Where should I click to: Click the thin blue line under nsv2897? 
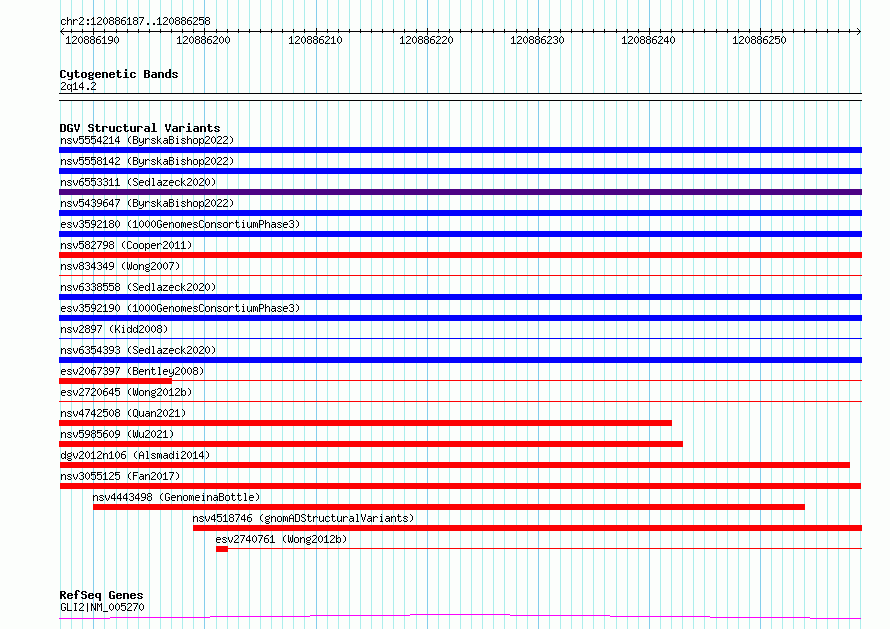[460, 339]
